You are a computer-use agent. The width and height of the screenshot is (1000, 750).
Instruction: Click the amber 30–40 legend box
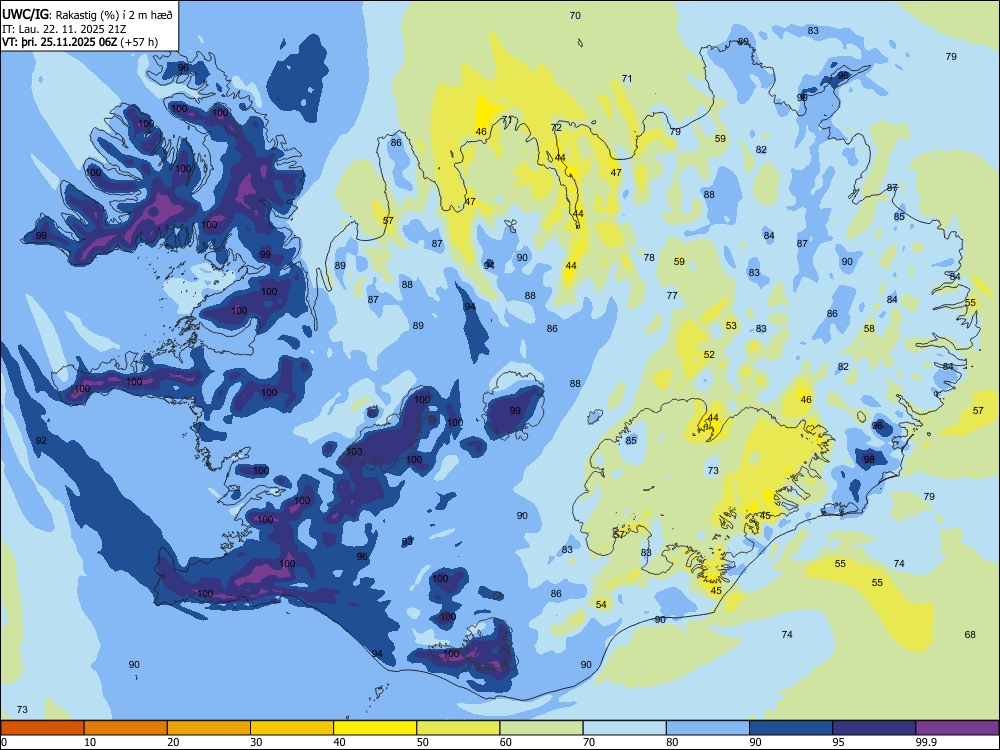(291, 728)
